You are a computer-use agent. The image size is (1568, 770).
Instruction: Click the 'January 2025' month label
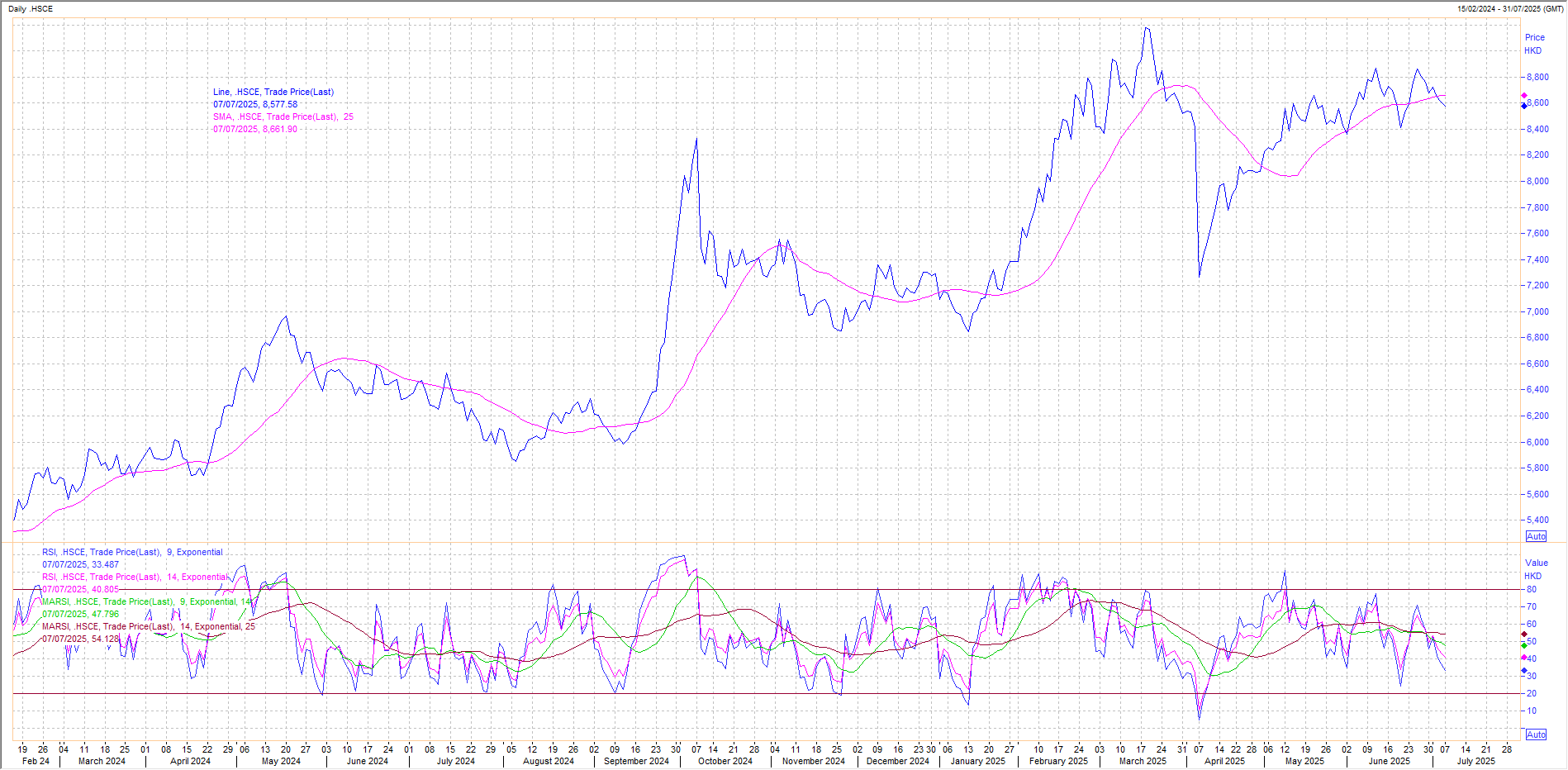tap(978, 761)
